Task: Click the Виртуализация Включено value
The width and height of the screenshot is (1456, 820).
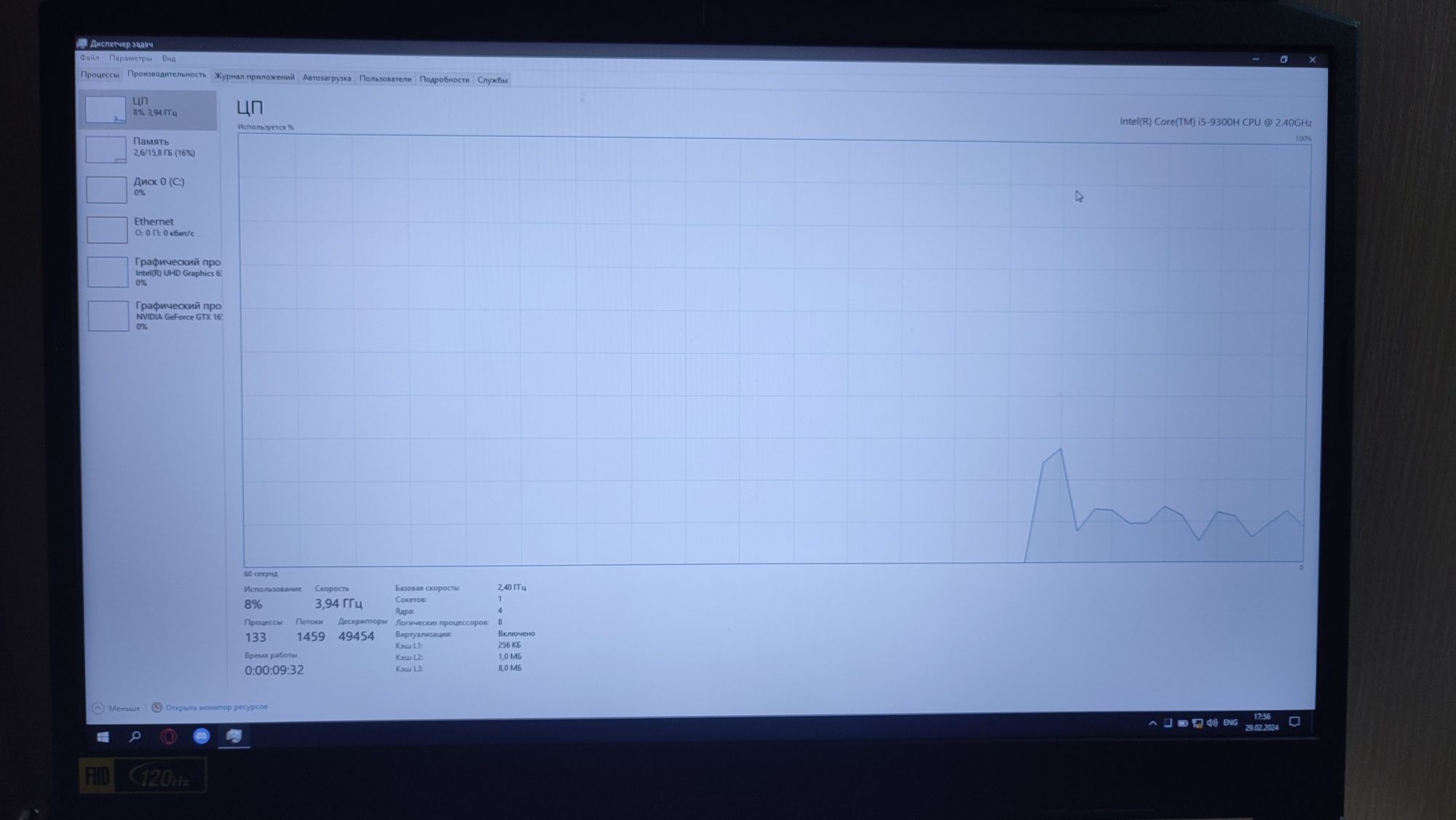Action: (x=516, y=634)
